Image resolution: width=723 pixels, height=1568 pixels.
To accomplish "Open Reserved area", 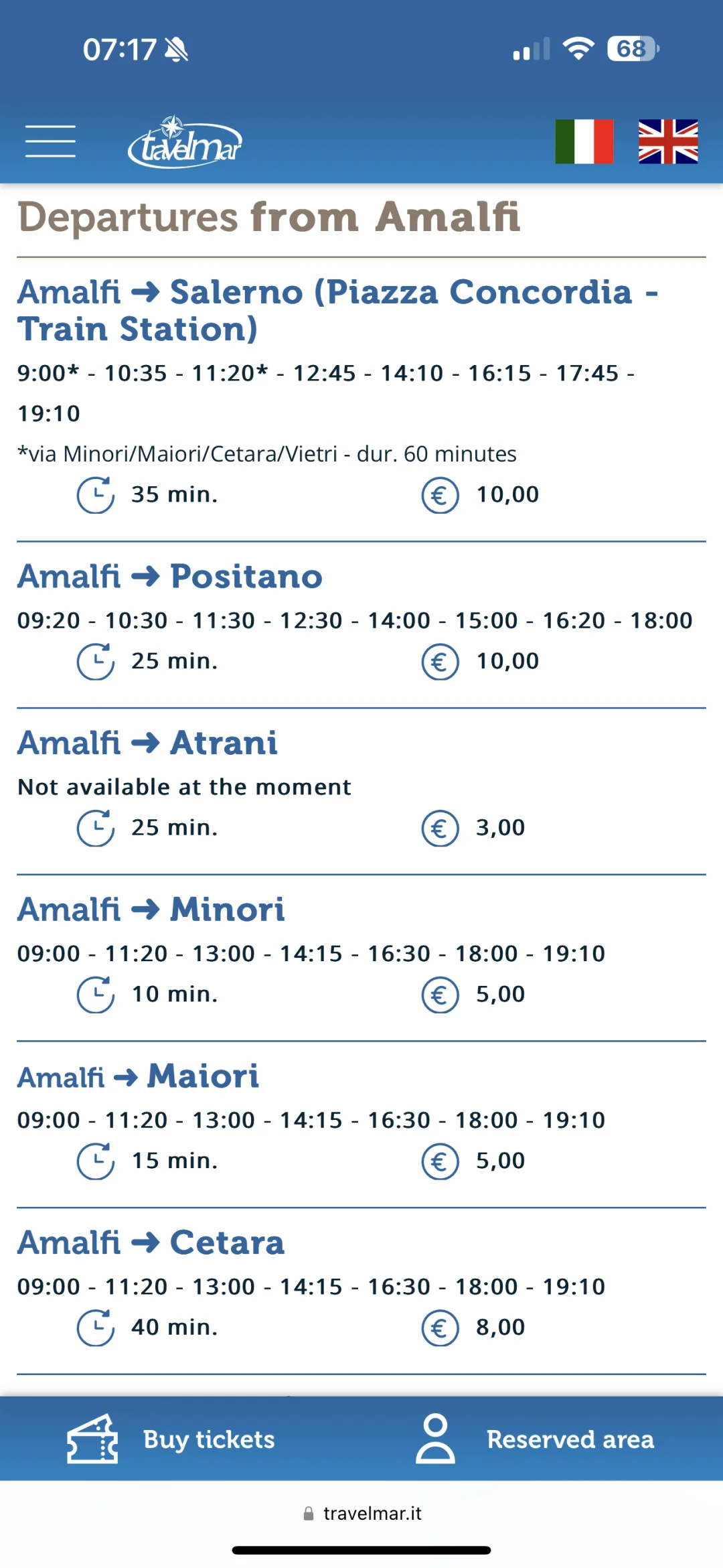I will click(x=570, y=1439).
